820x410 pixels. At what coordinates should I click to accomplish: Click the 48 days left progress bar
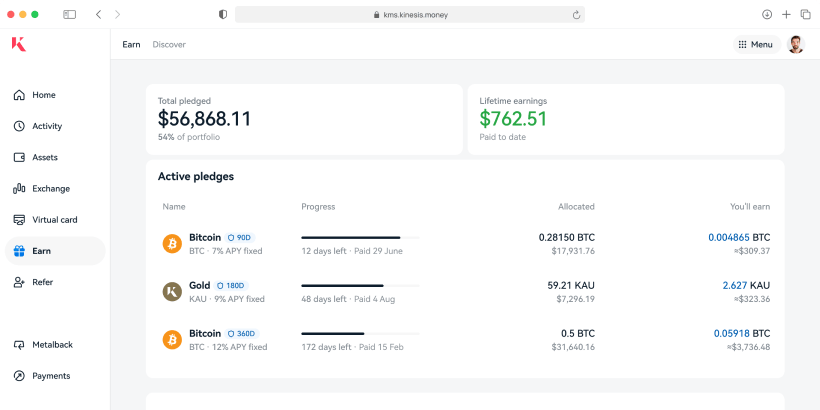pos(360,286)
